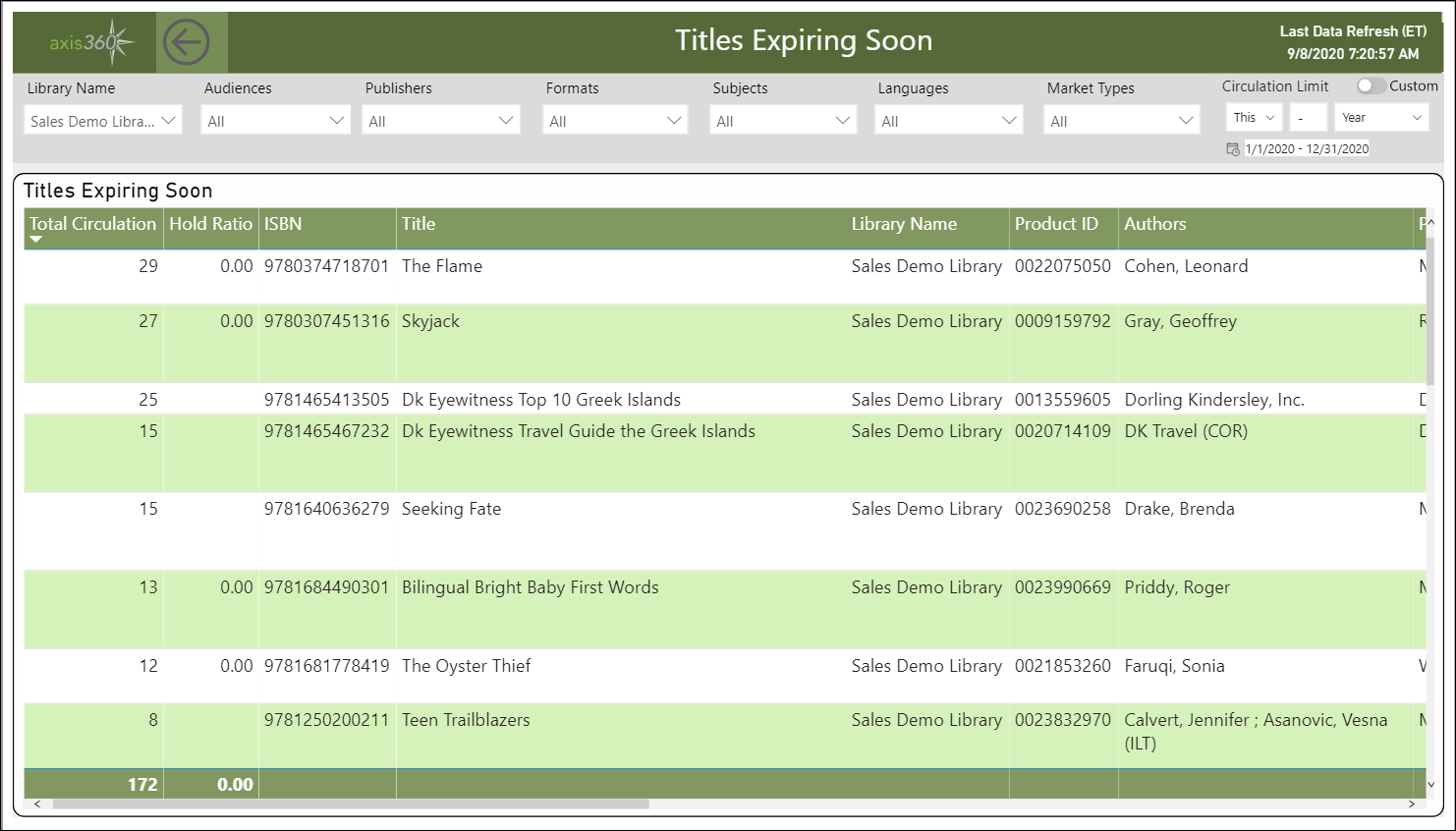Expand the Market Types dropdown
This screenshot has height=831, width=1456.
pos(1121,119)
